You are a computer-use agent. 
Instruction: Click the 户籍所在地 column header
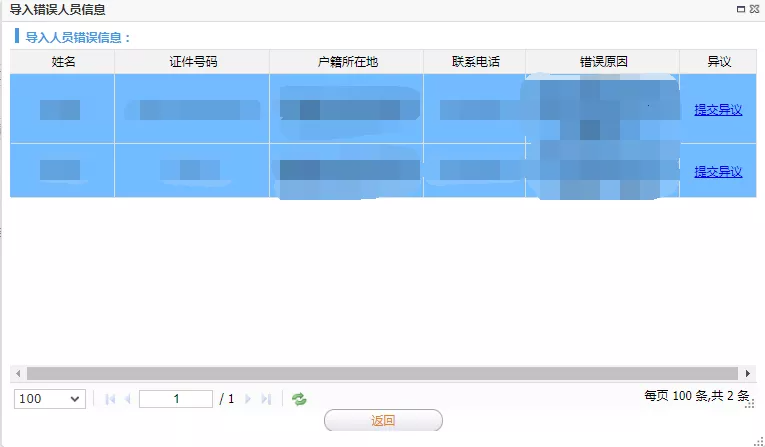point(346,62)
